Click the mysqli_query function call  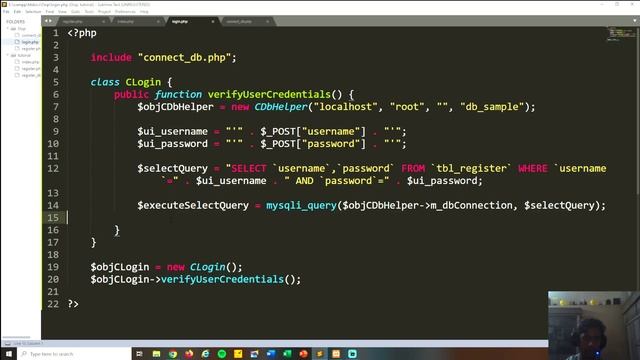point(301,205)
